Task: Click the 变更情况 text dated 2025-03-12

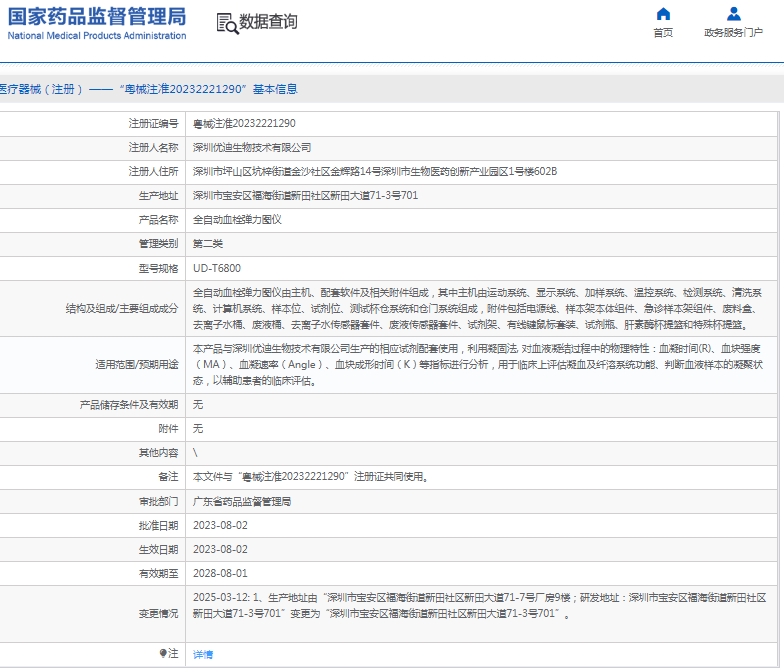Action: (x=480, y=606)
